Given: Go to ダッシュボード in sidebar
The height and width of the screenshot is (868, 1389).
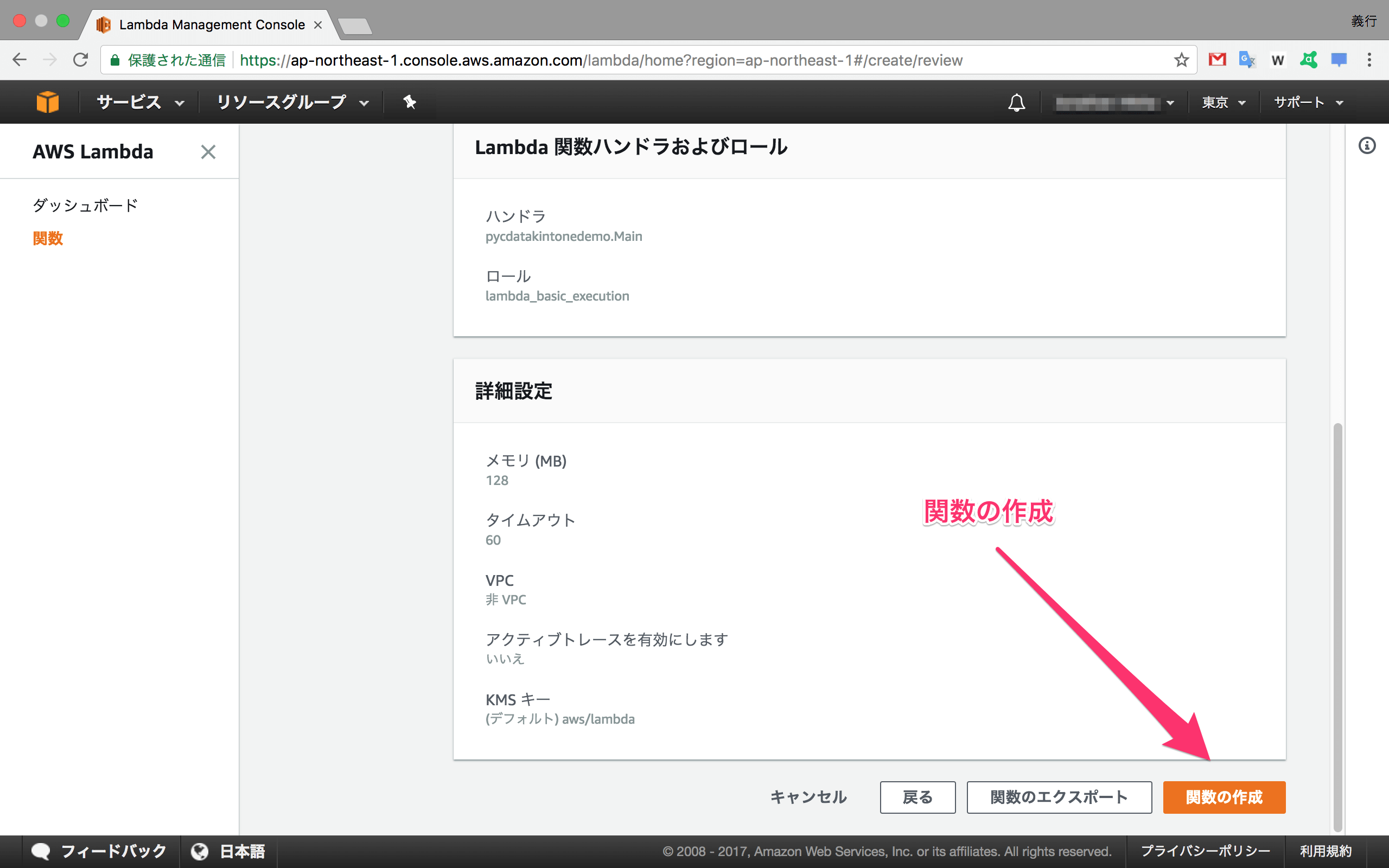Looking at the screenshot, I should [x=85, y=205].
